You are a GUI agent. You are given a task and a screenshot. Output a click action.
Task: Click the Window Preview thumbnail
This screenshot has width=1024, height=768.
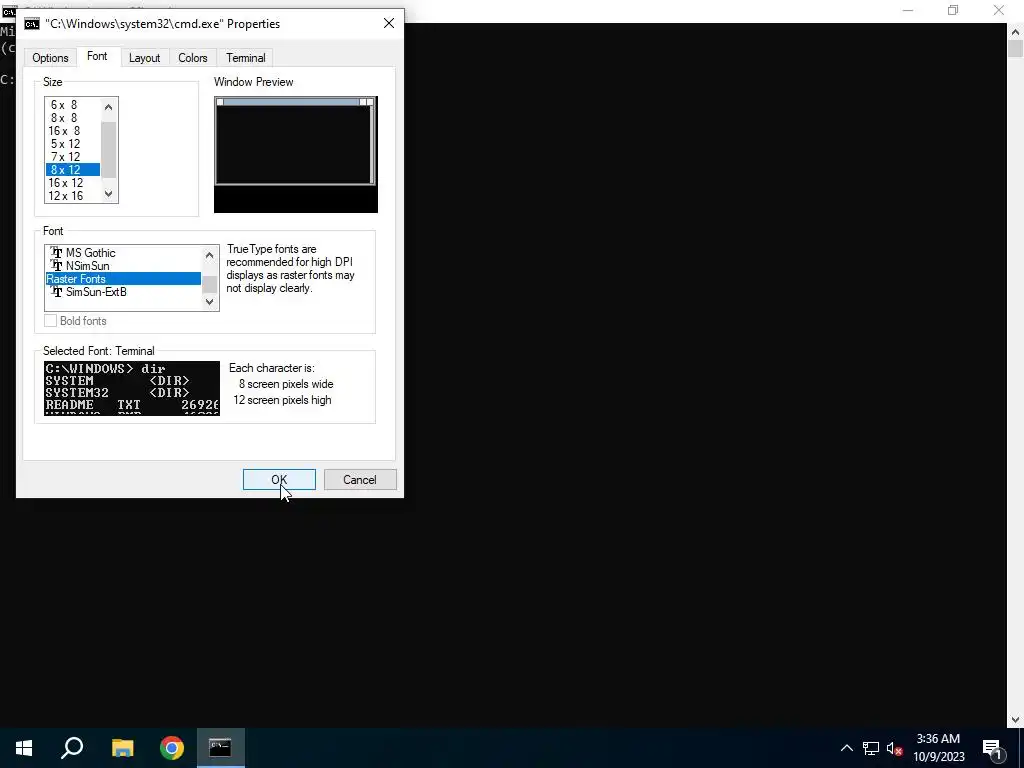[296, 155]
